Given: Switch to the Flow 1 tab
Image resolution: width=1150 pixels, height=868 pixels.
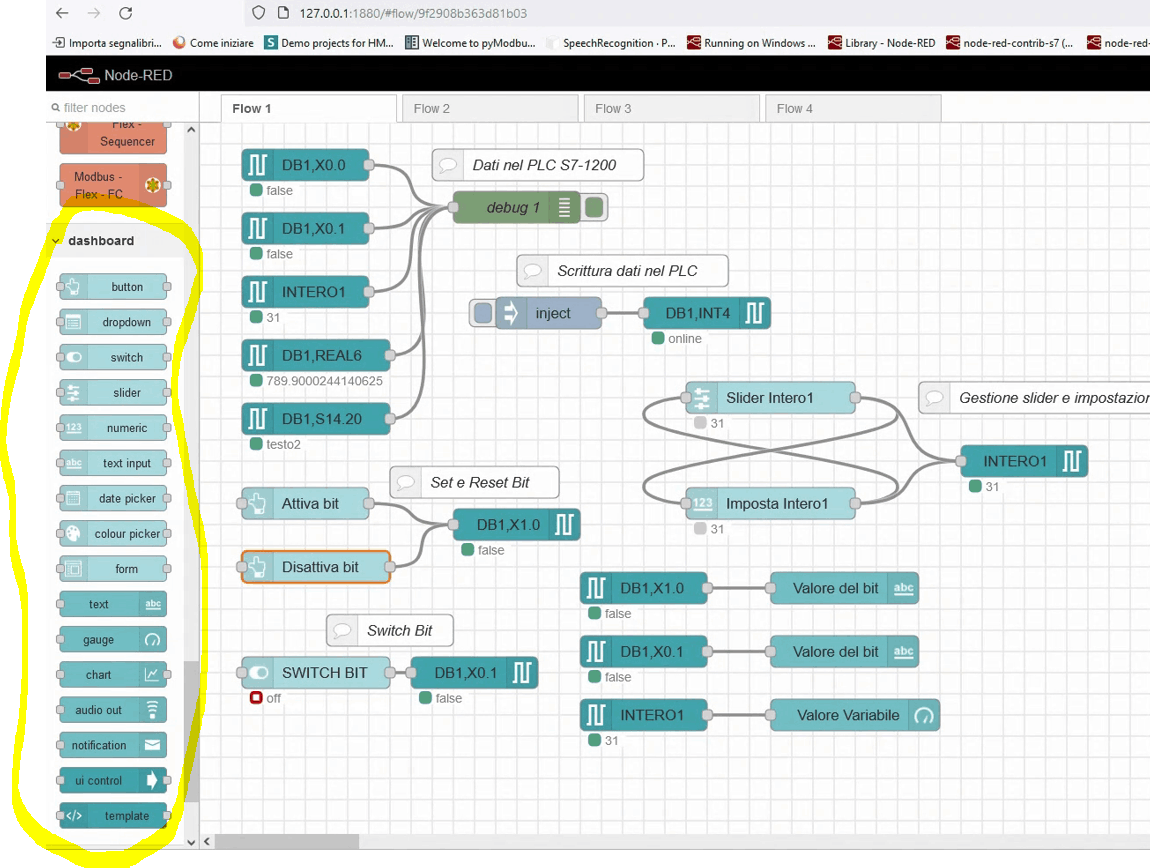Looking at the screenshot, I should [309, 109].
